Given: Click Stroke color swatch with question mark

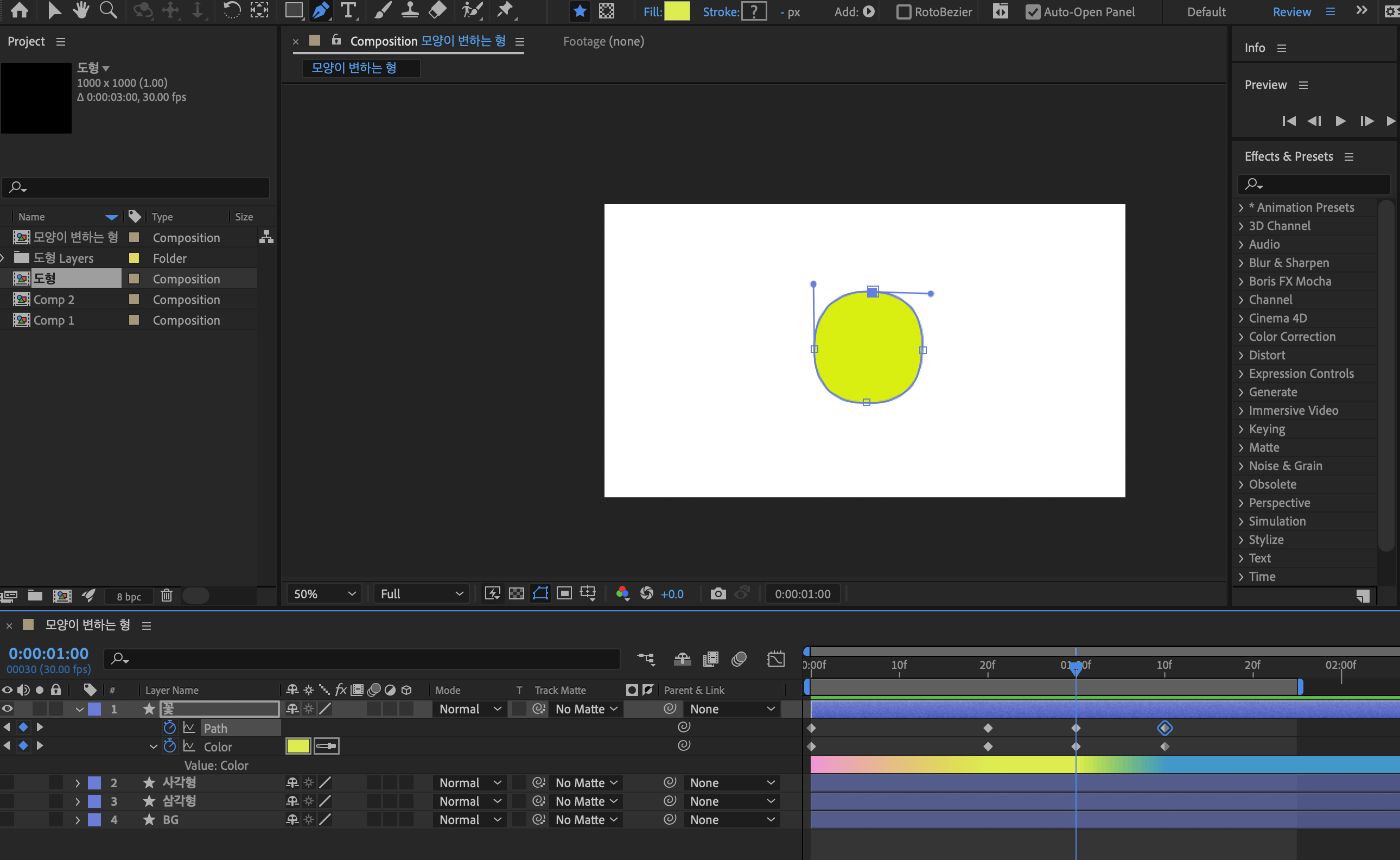Looking at the screenshot, I should coord(754,11).
